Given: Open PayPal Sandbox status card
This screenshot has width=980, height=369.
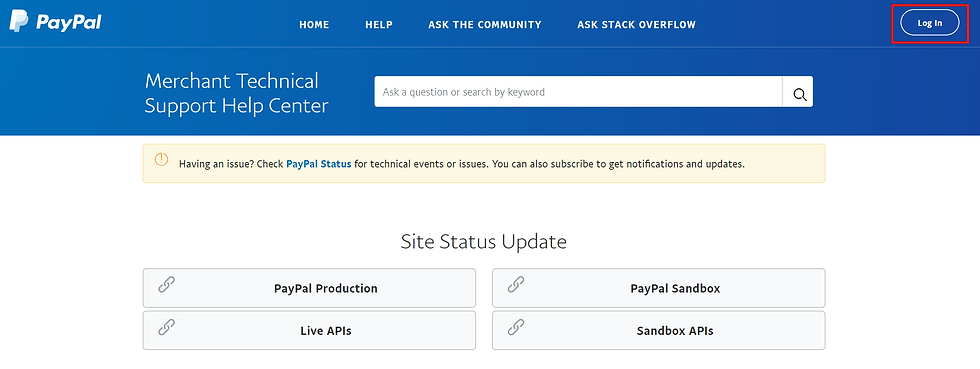Looking at the screenshot, I should tap(659, 288).
